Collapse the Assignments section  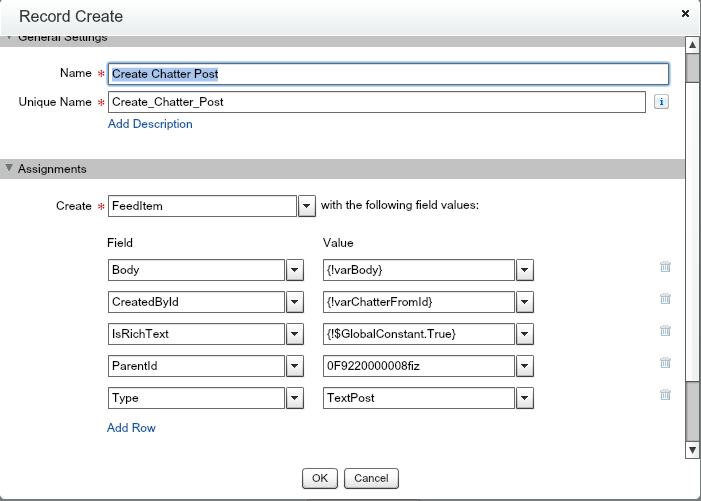10,169
